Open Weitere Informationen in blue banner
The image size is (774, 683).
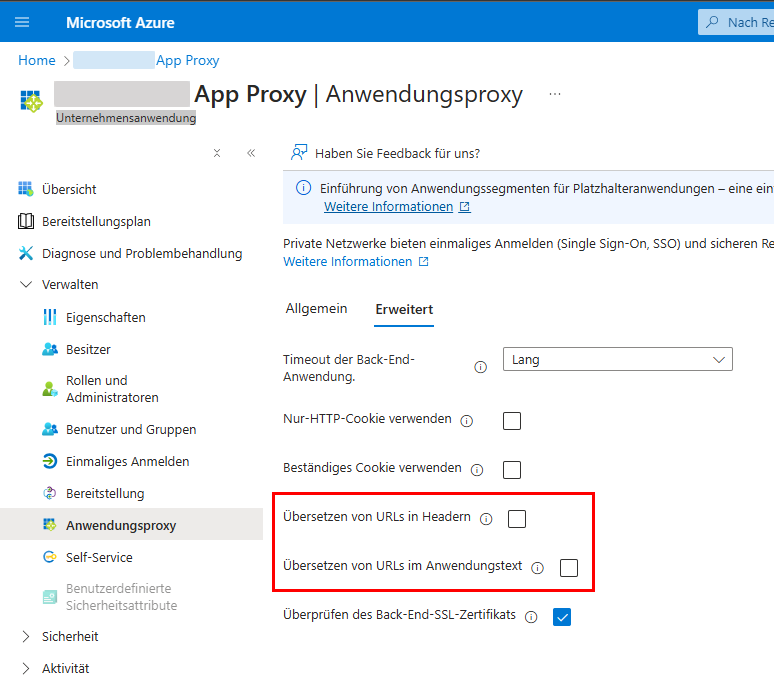point(388,207)
